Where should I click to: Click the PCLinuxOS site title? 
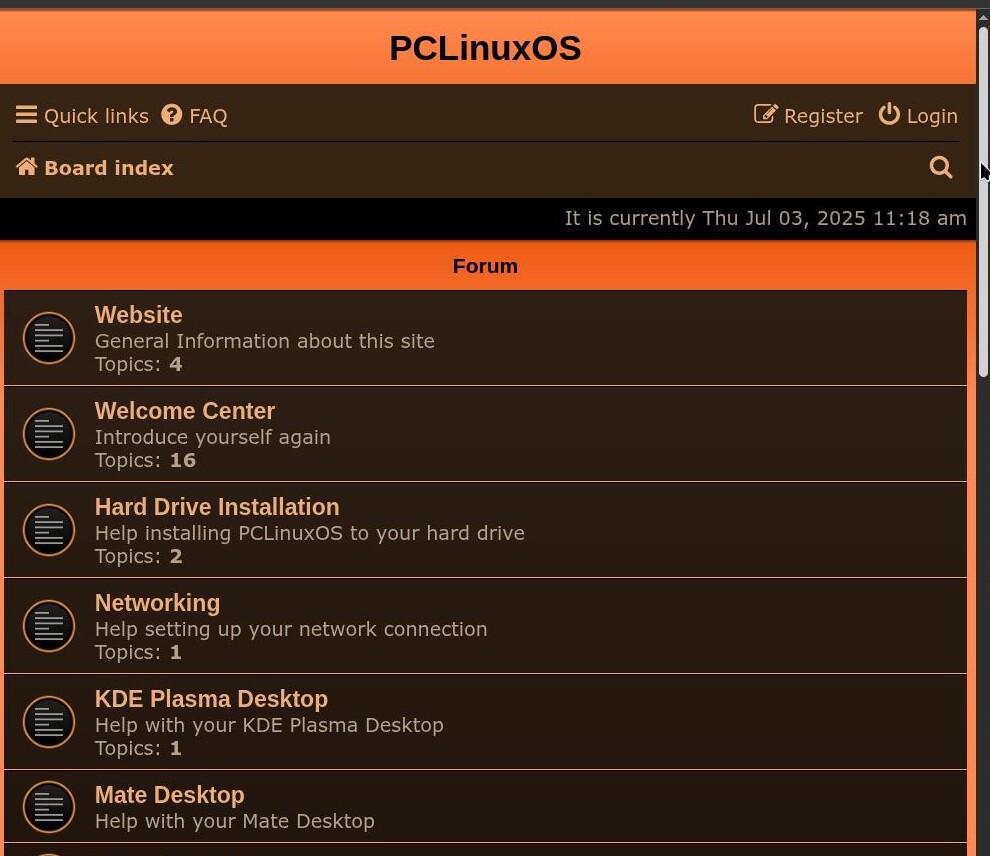tap(485, 48)
